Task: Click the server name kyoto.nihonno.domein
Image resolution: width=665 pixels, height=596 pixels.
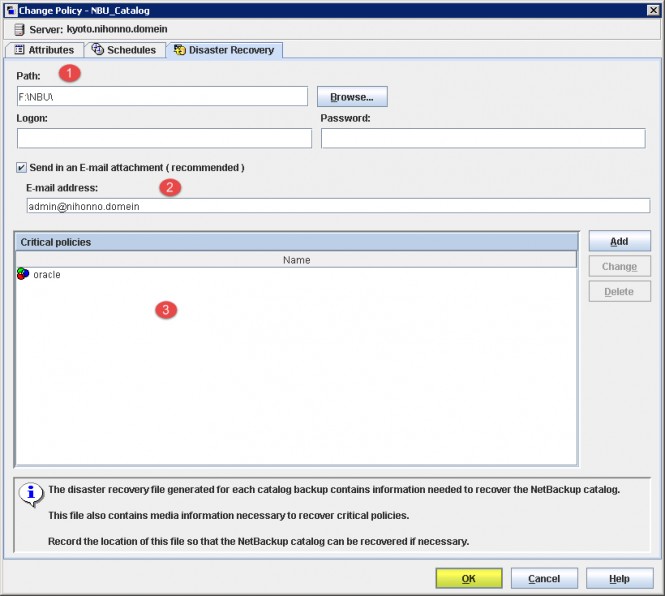Action: [117, 29]
